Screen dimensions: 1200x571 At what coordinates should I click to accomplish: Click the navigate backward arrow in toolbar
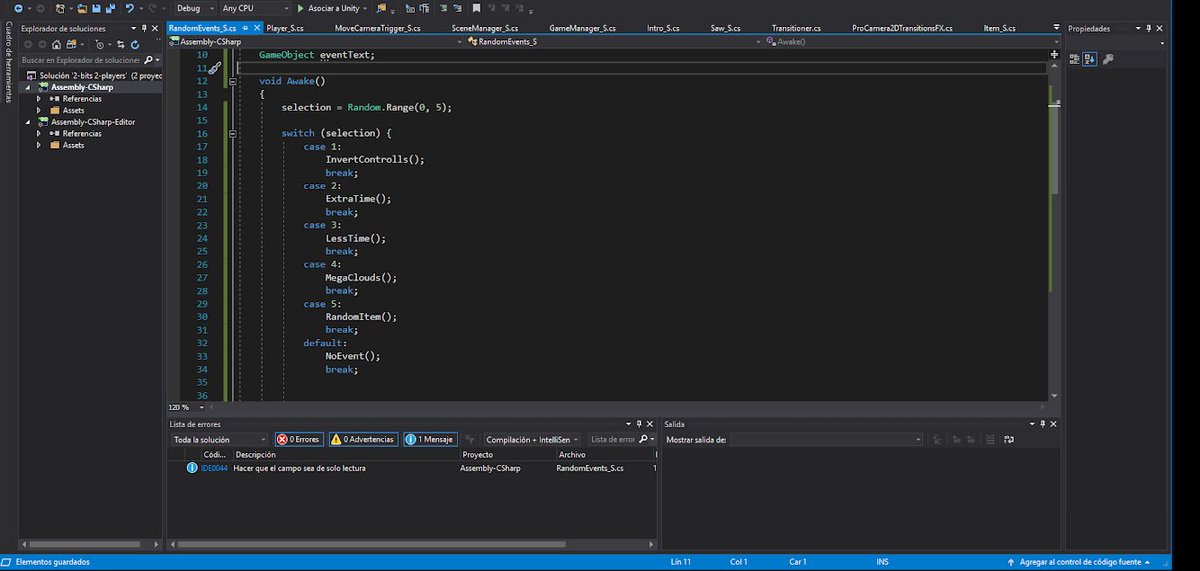click(18, 8)
